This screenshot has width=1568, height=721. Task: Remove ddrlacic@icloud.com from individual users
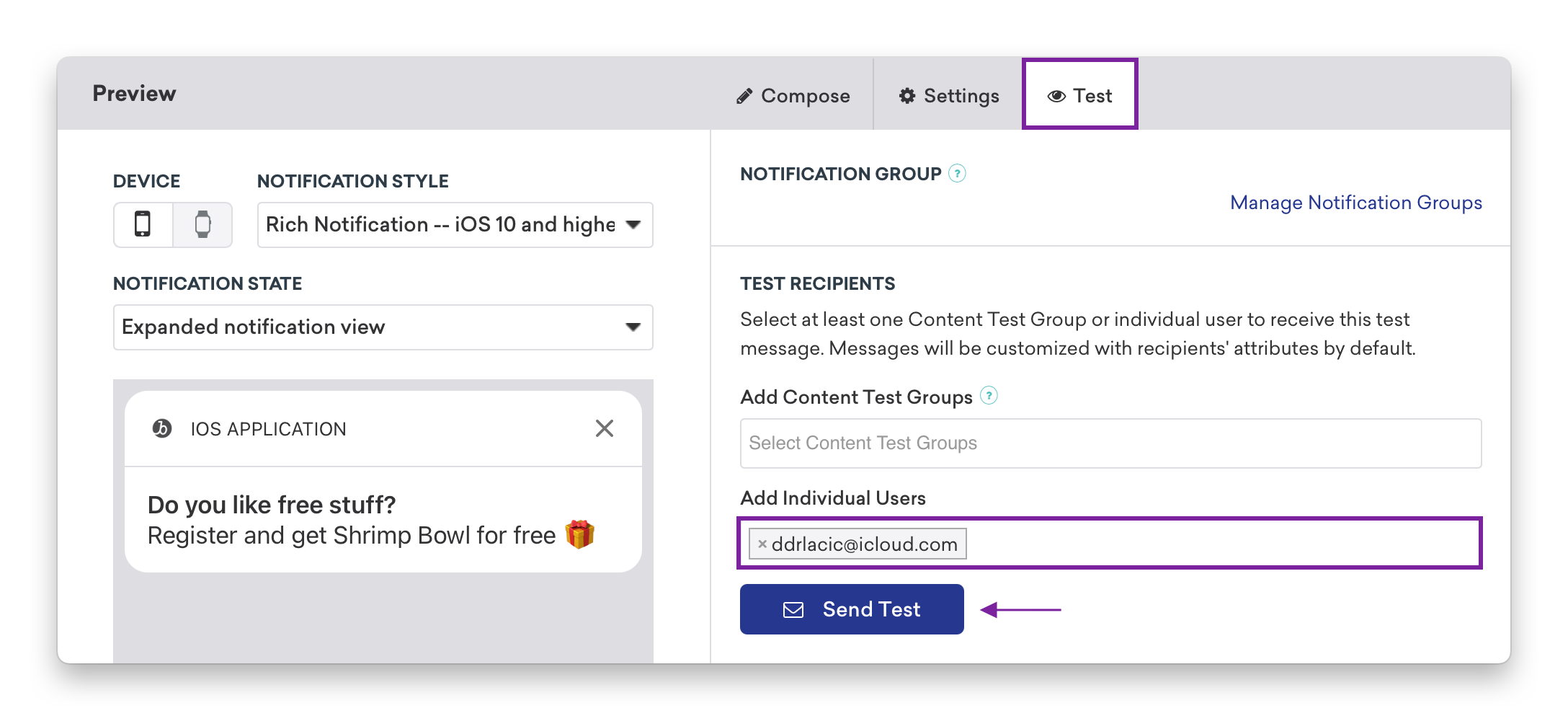pyautogui.click(x=762, y=544)
